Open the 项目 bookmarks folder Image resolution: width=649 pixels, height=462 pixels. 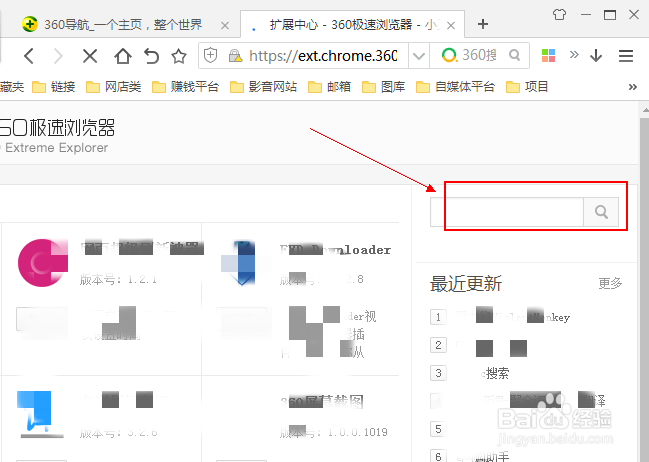point(527,87)
